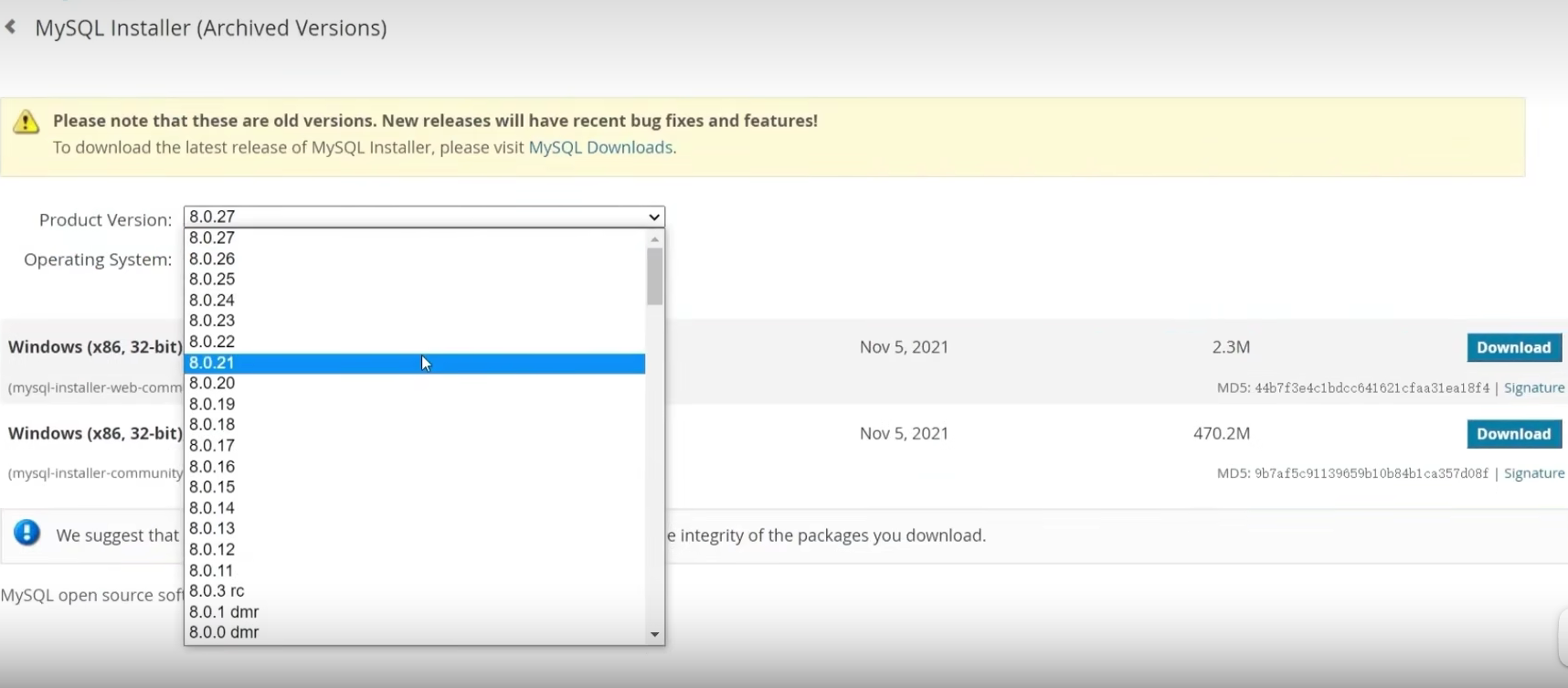This screenshot has height=688, width=1568.
Task: Select version 8.0.23 option
Action: click(x=415, y=321)
